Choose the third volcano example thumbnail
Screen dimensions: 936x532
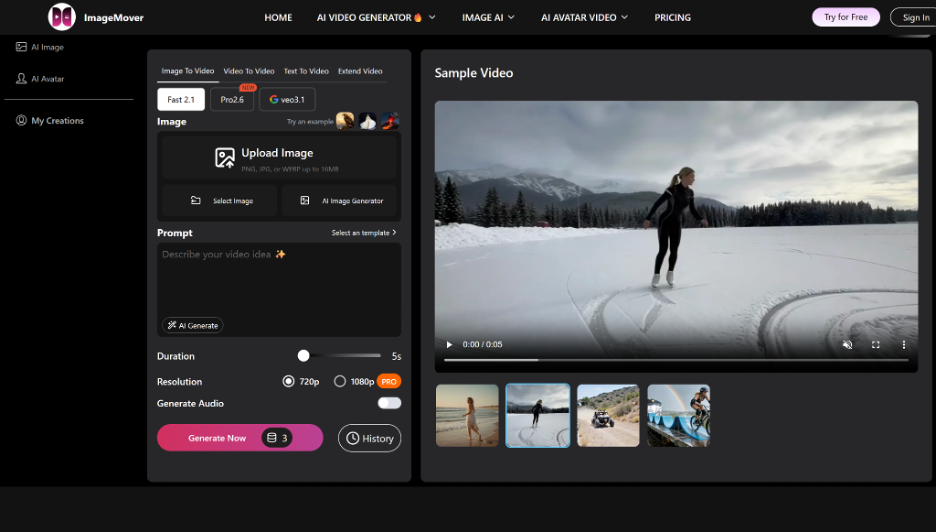click(390, 121)
